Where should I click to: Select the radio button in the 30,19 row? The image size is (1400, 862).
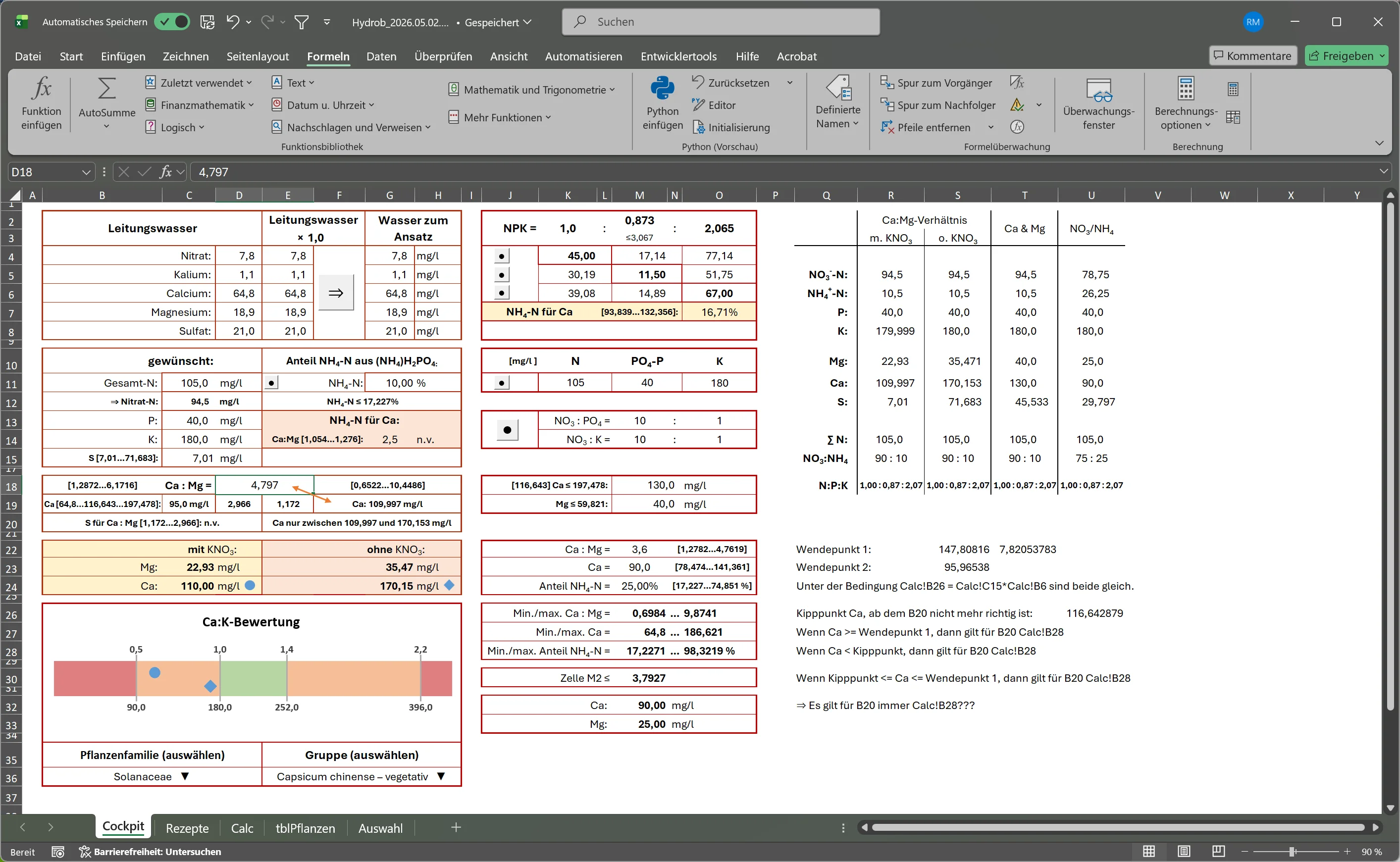[501, 275]
